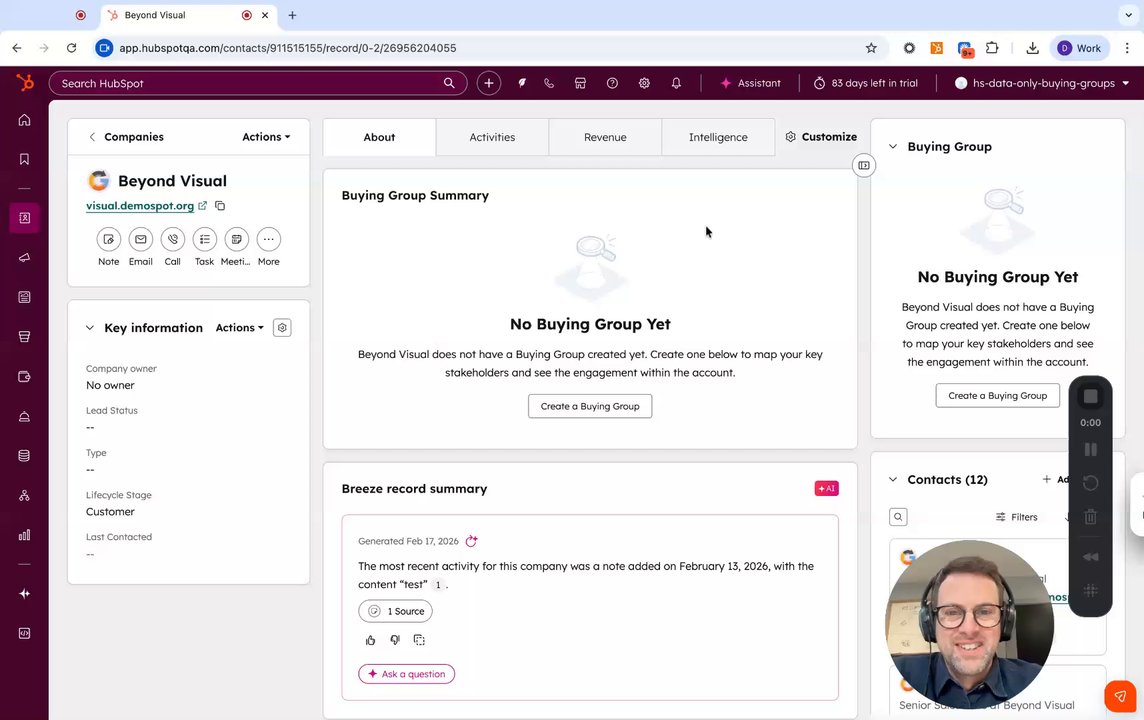This screenshot has height=720, width=1144.
Task: Open the Reporting bar-chart sidebar icon
Action: tap(24, 535)
